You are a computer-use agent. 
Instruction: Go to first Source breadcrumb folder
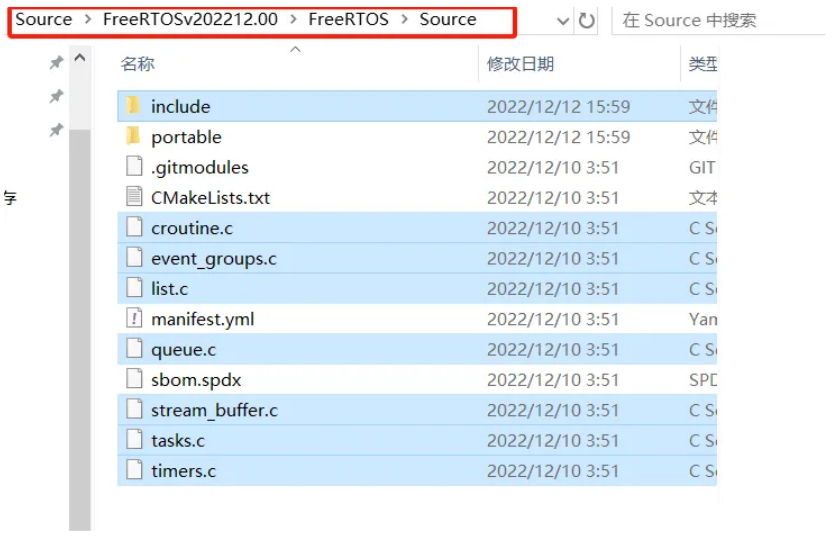43,19
